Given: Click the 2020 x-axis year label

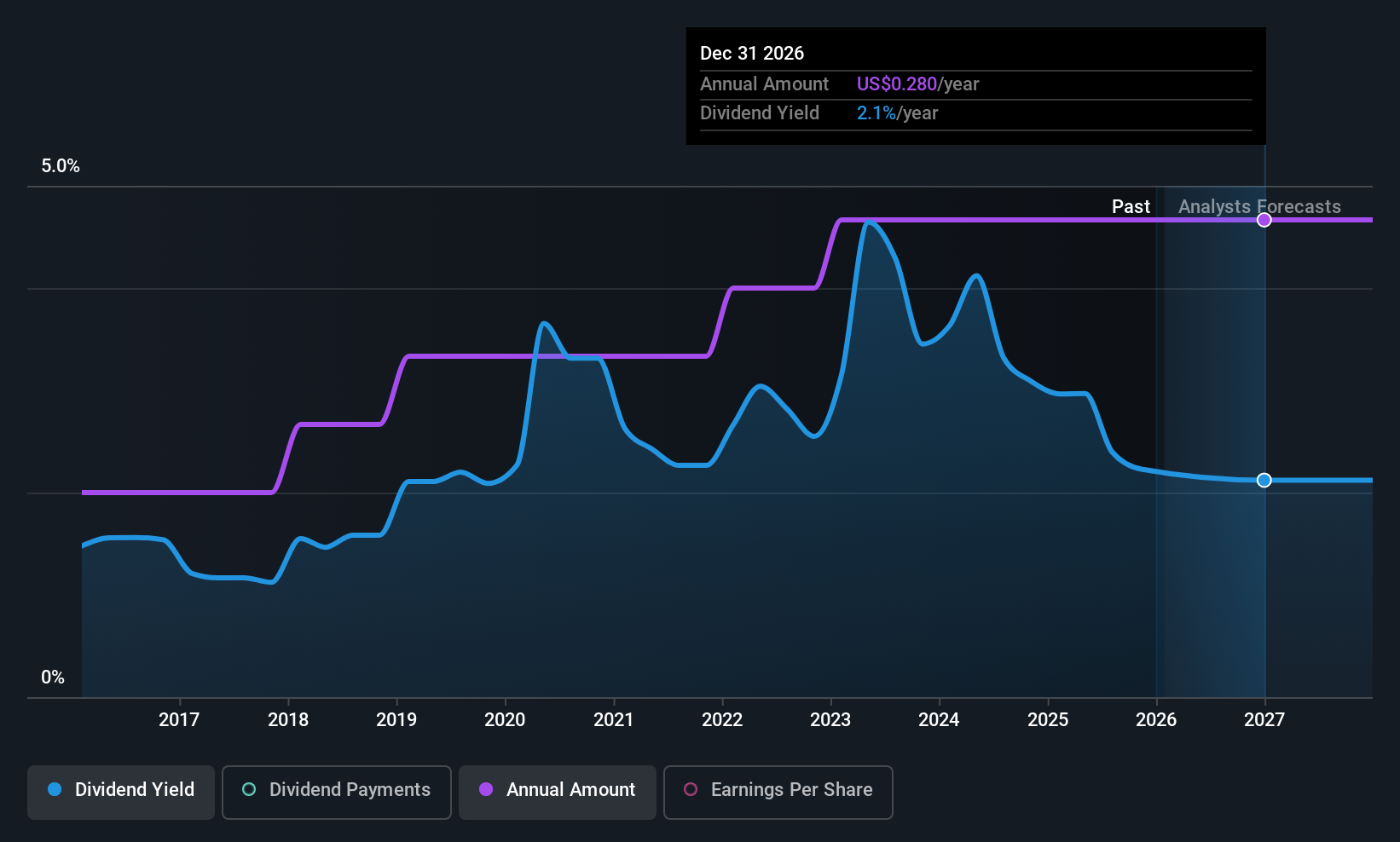Looking at the screenshot, I should pyautogui.click(x=505, y=720).
